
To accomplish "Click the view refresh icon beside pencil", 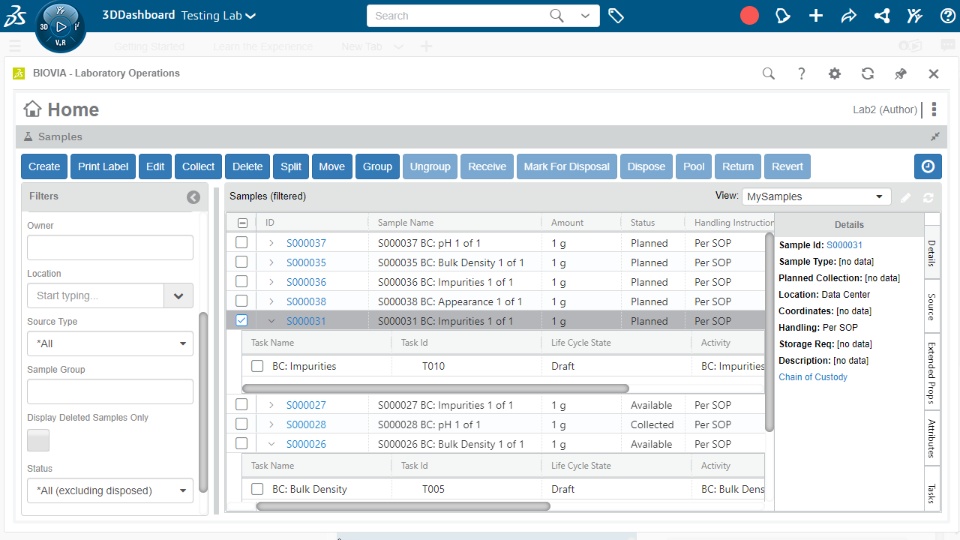I will click(929, 197).
